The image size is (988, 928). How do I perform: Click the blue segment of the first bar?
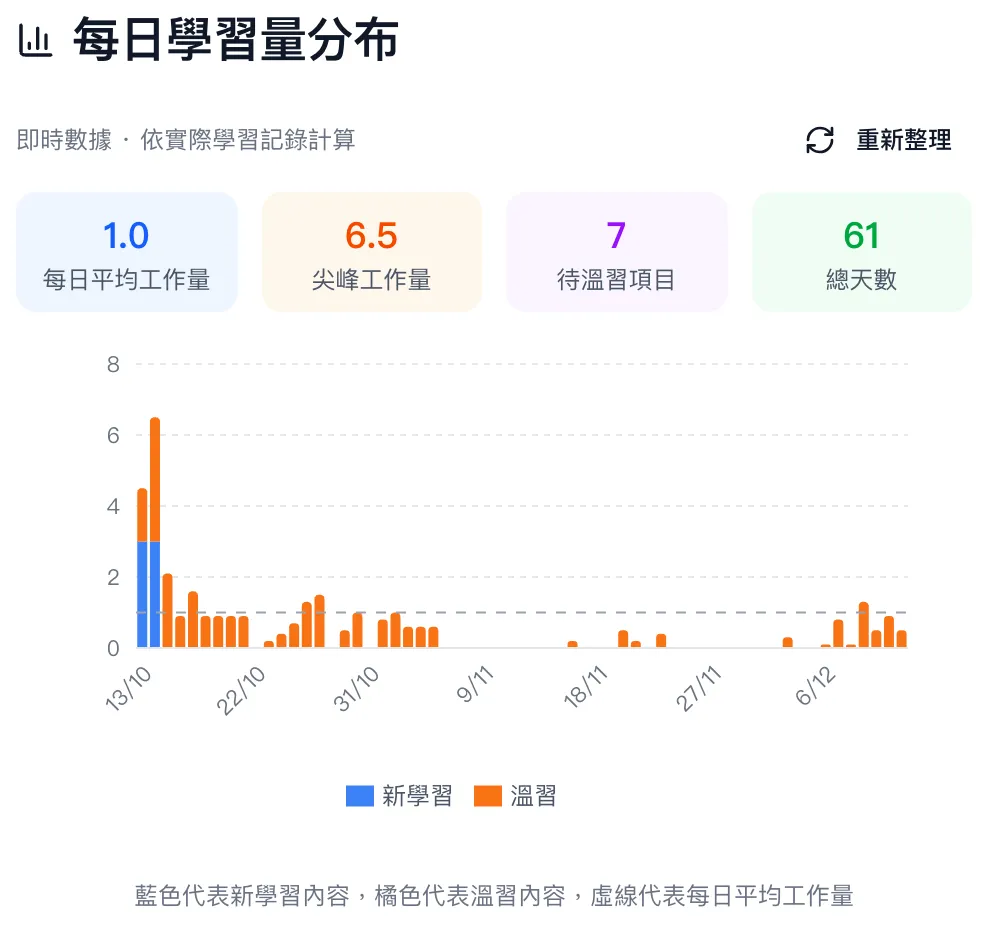[142, 594]
